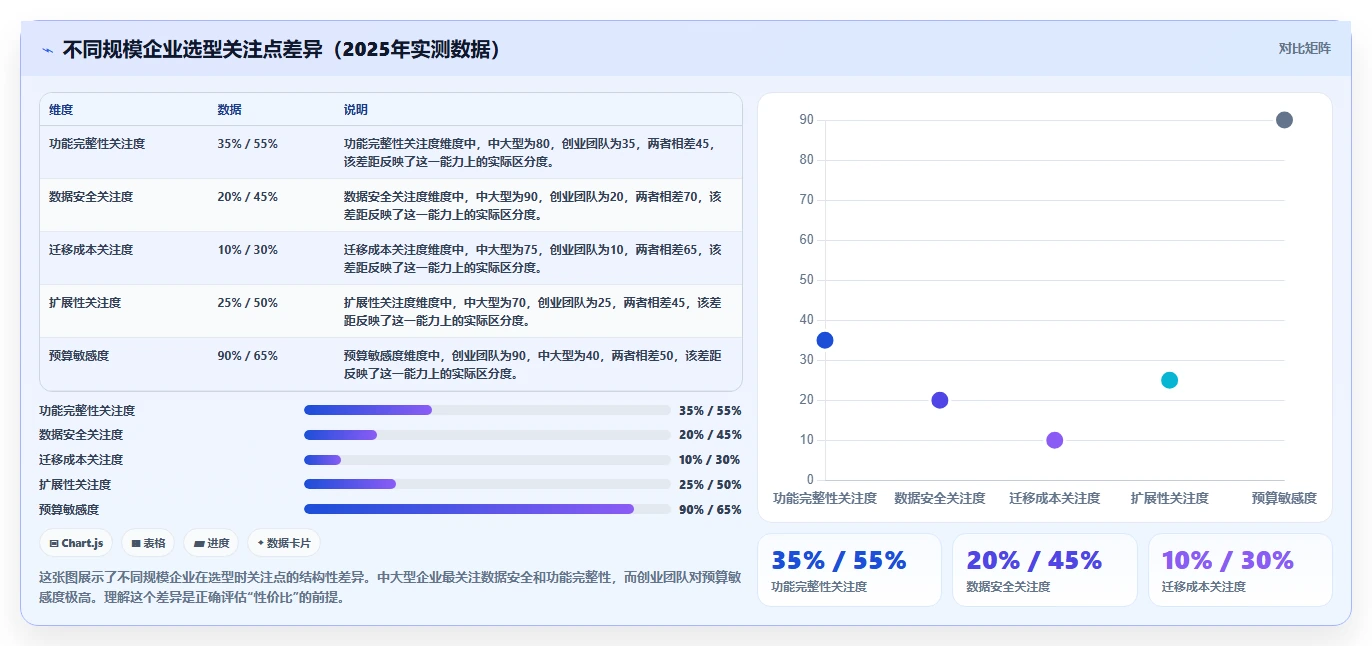The image size is (1372, 646).
Task: Click the 功能完整性关注度 progress bar
Action: pyautogui.click(x=487, y=410)
